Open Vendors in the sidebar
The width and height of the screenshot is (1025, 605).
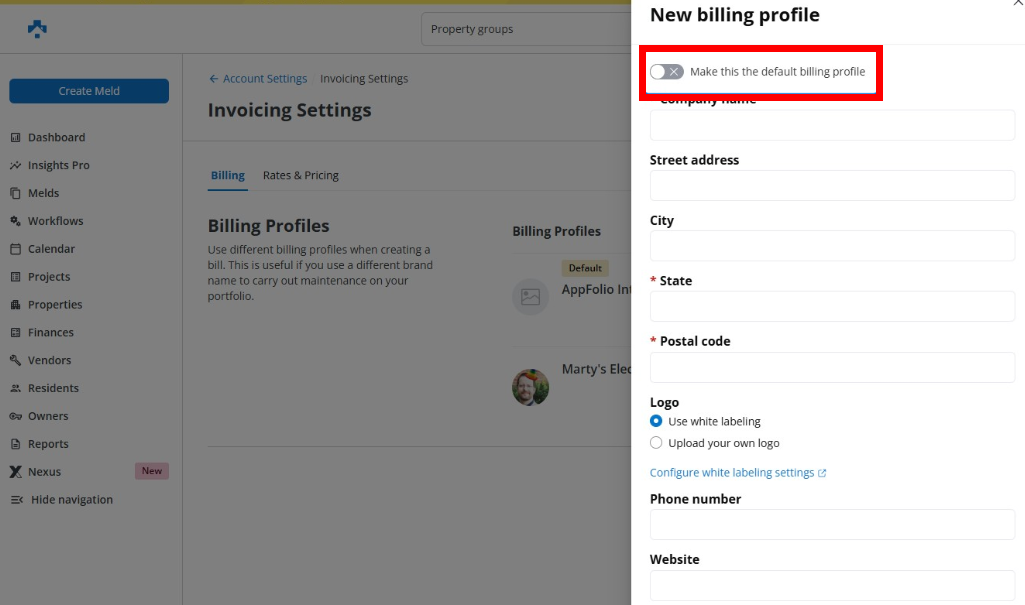[x=49, y=360]
